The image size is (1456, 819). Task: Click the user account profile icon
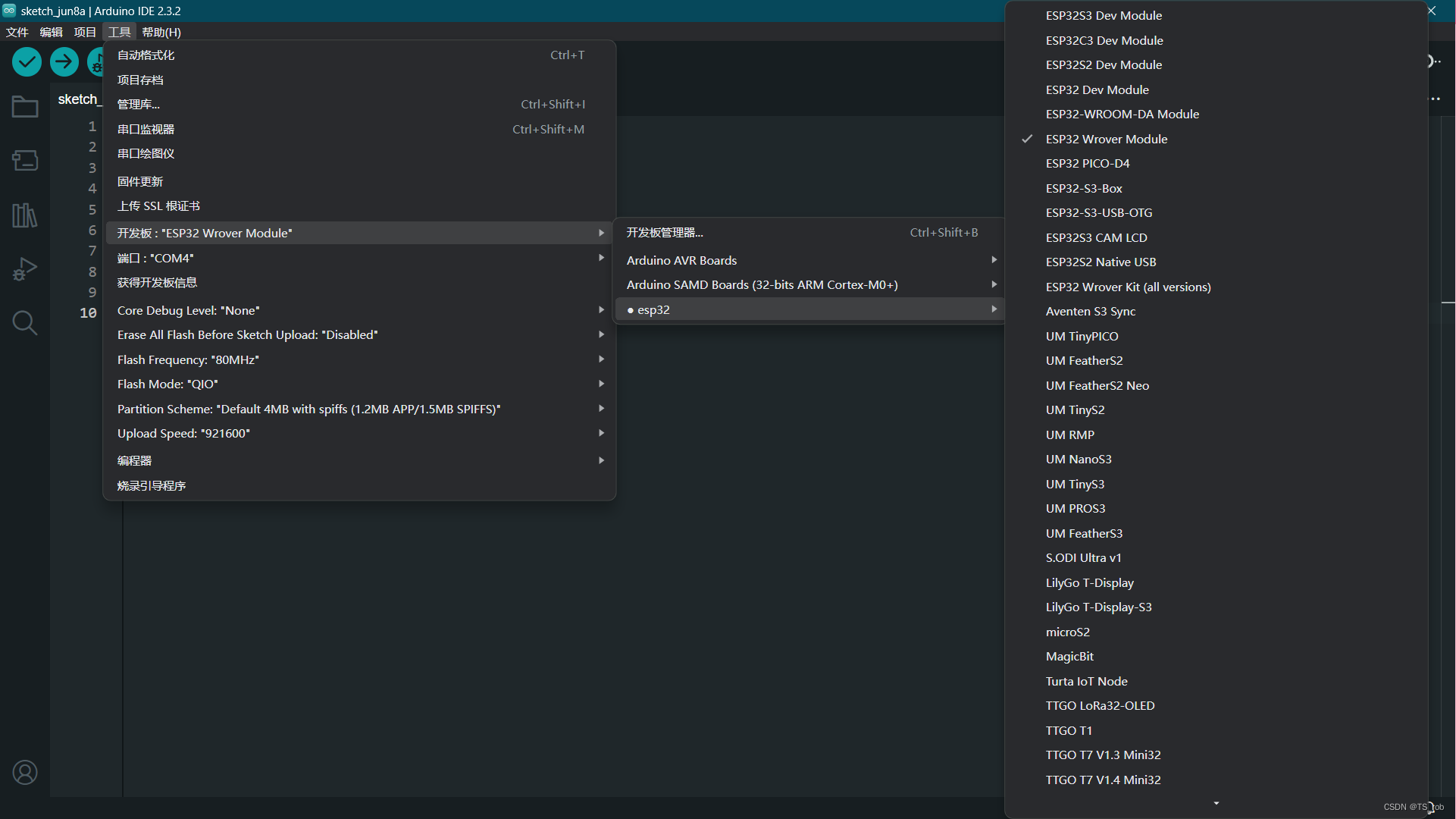[x=25, y=772]
